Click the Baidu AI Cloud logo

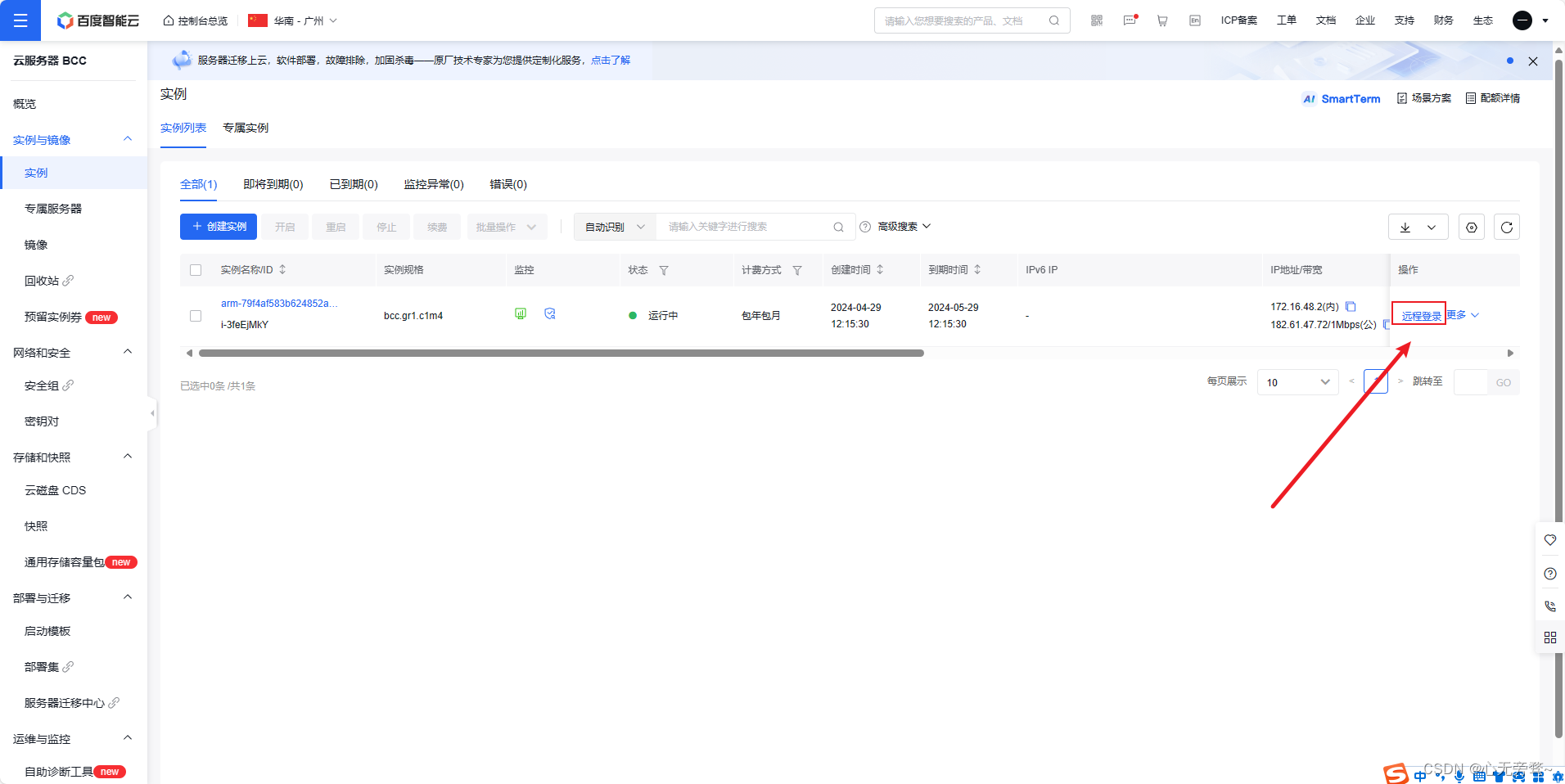coord(98,20)
